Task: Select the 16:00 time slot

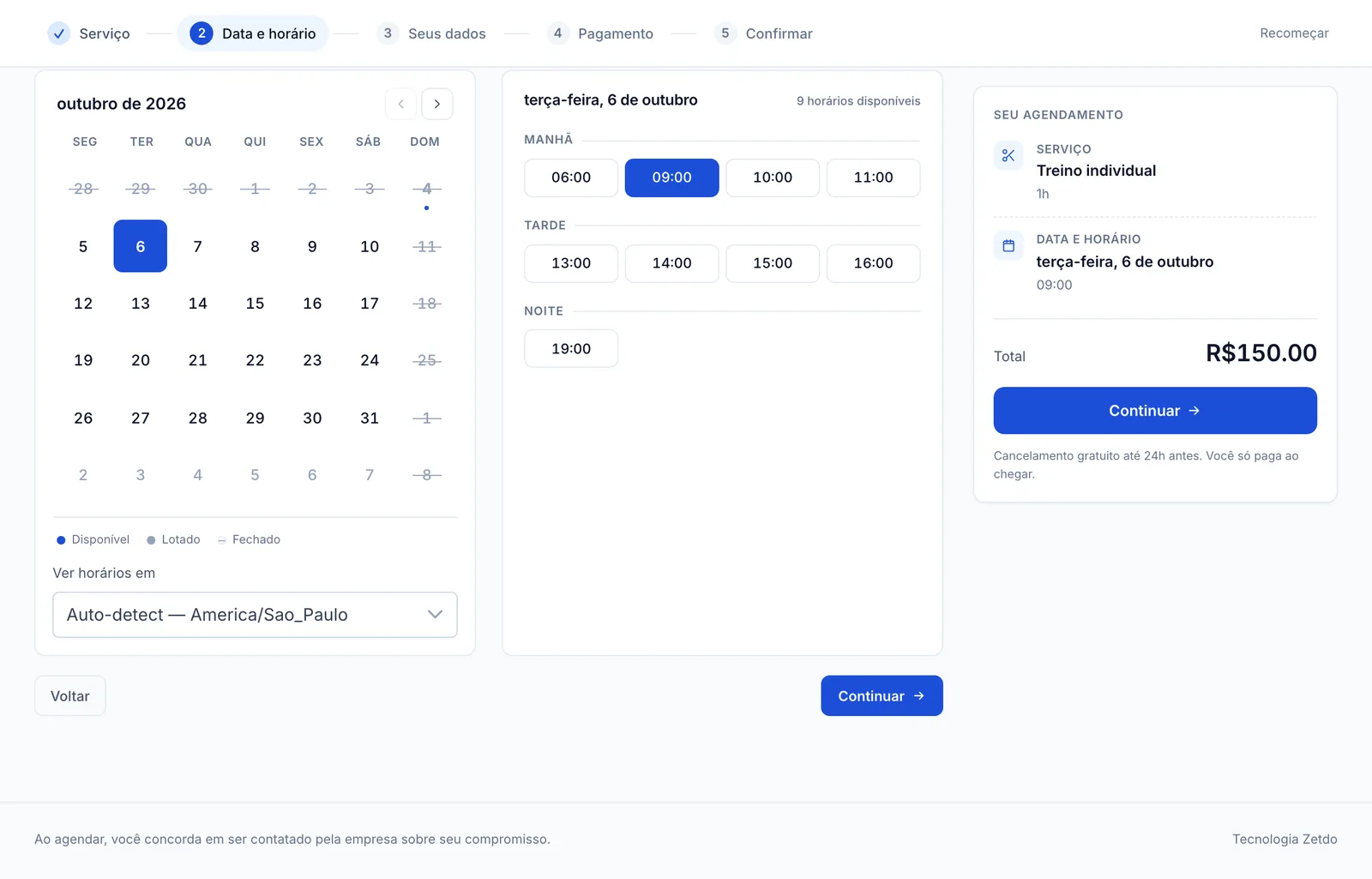Action: coord(873,263)
